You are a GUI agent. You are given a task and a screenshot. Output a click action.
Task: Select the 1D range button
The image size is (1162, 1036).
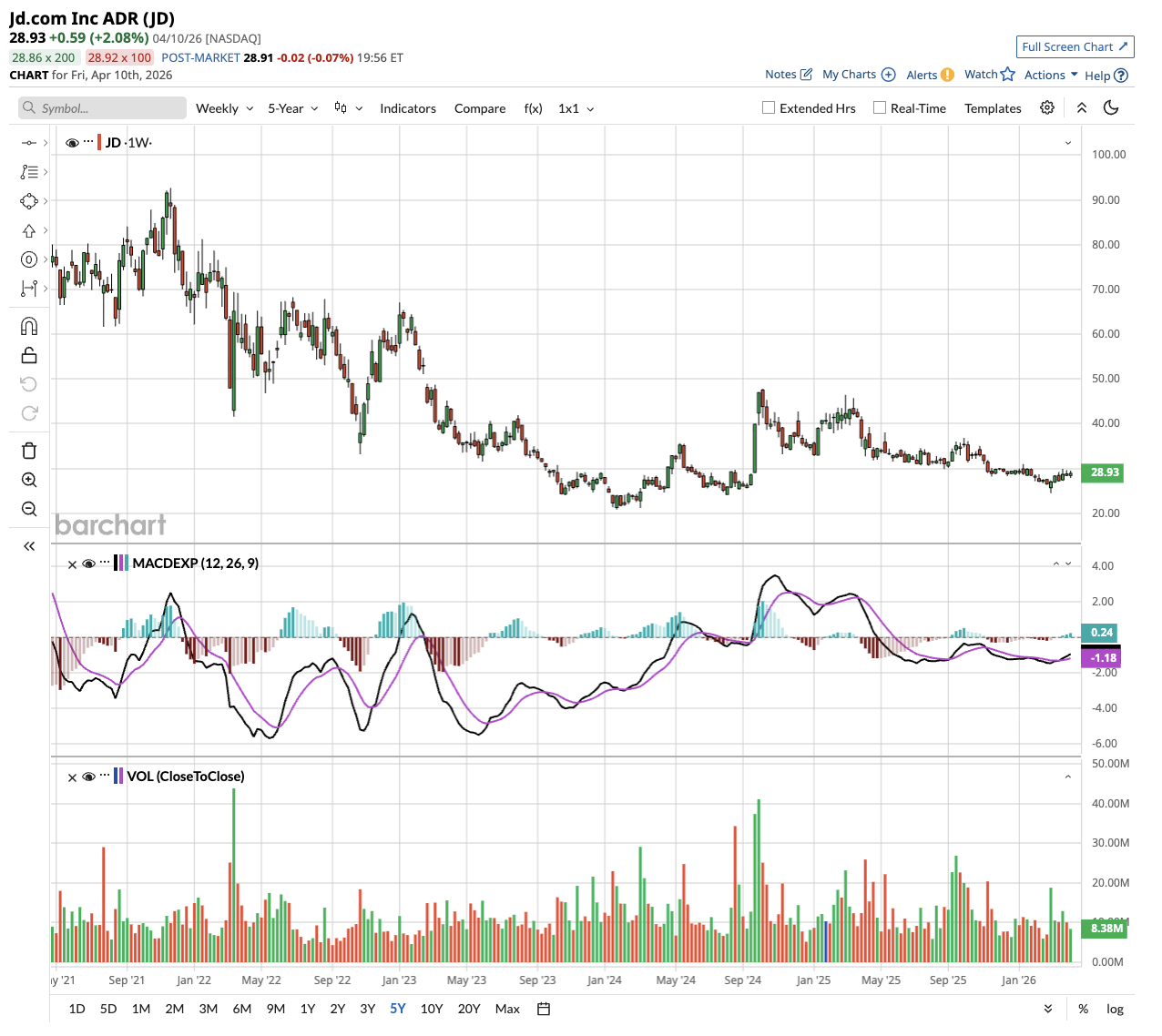pos(77,1009)
